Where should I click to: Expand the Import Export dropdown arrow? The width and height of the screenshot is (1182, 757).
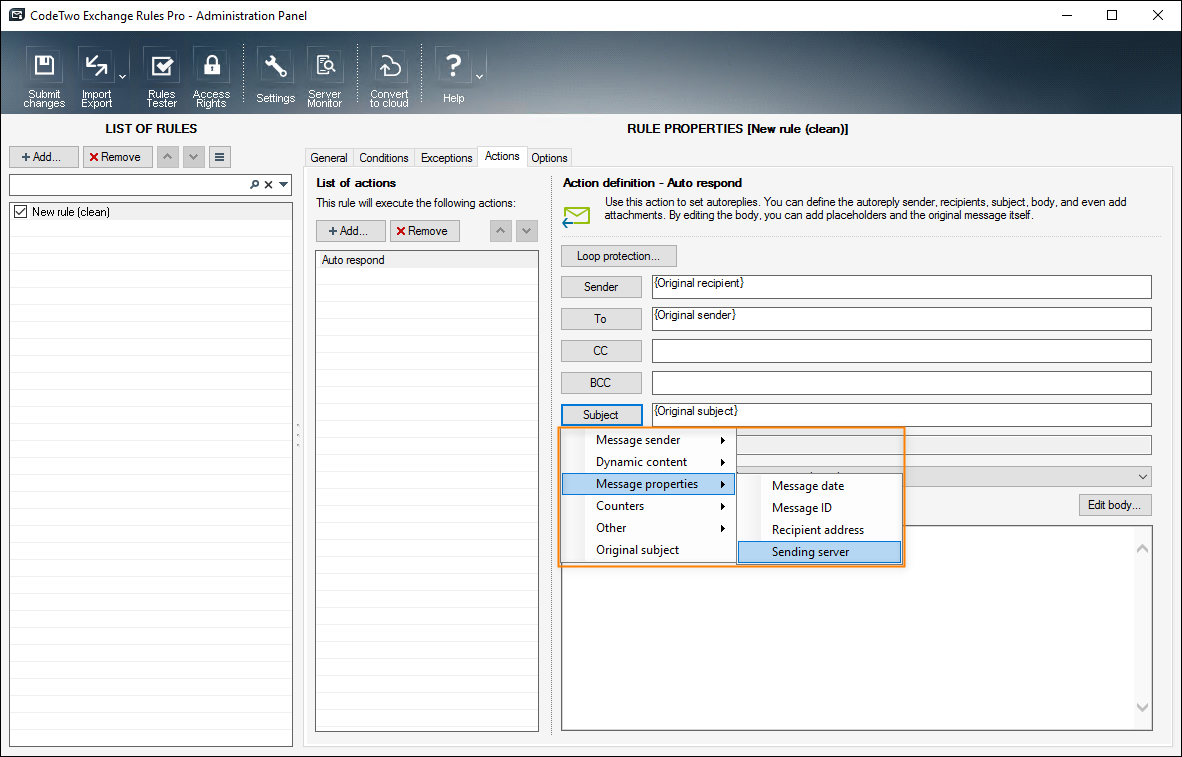coord(122,78)
